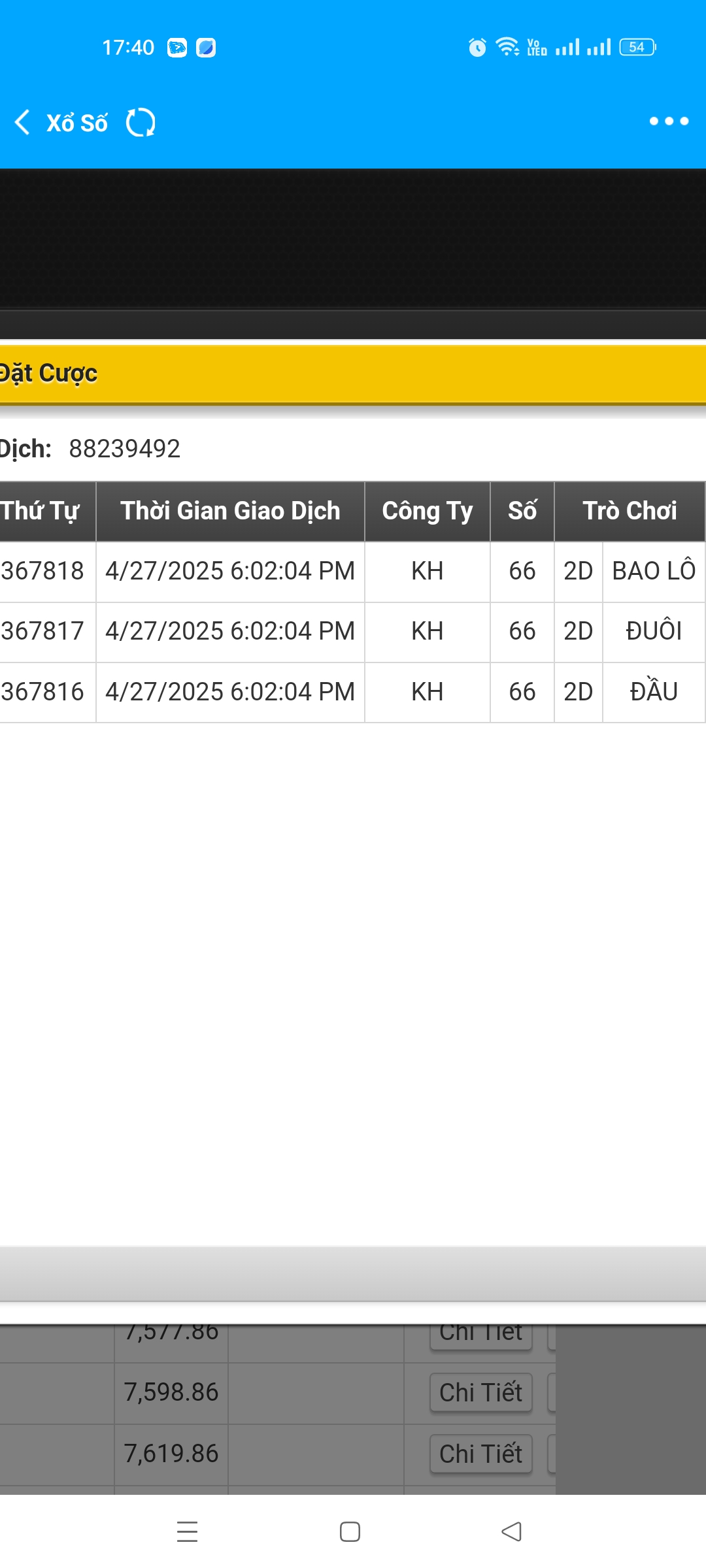Tap the battery indicator showing 54

[637, 47]
